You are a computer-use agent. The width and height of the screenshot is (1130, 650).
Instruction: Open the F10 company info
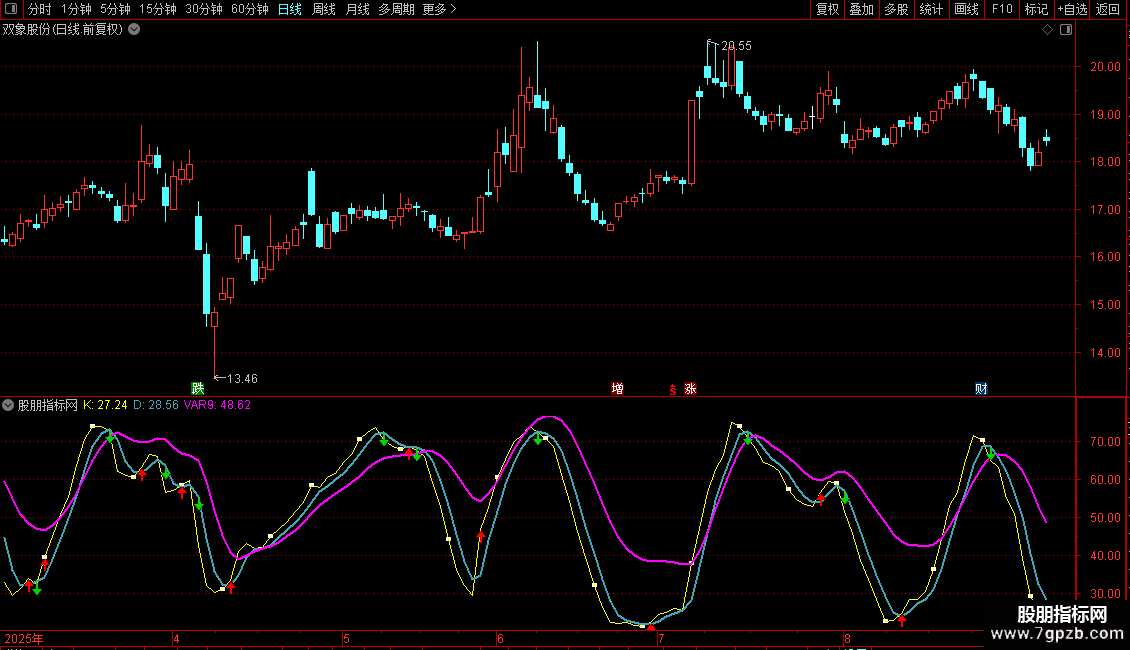[1001, 9]
